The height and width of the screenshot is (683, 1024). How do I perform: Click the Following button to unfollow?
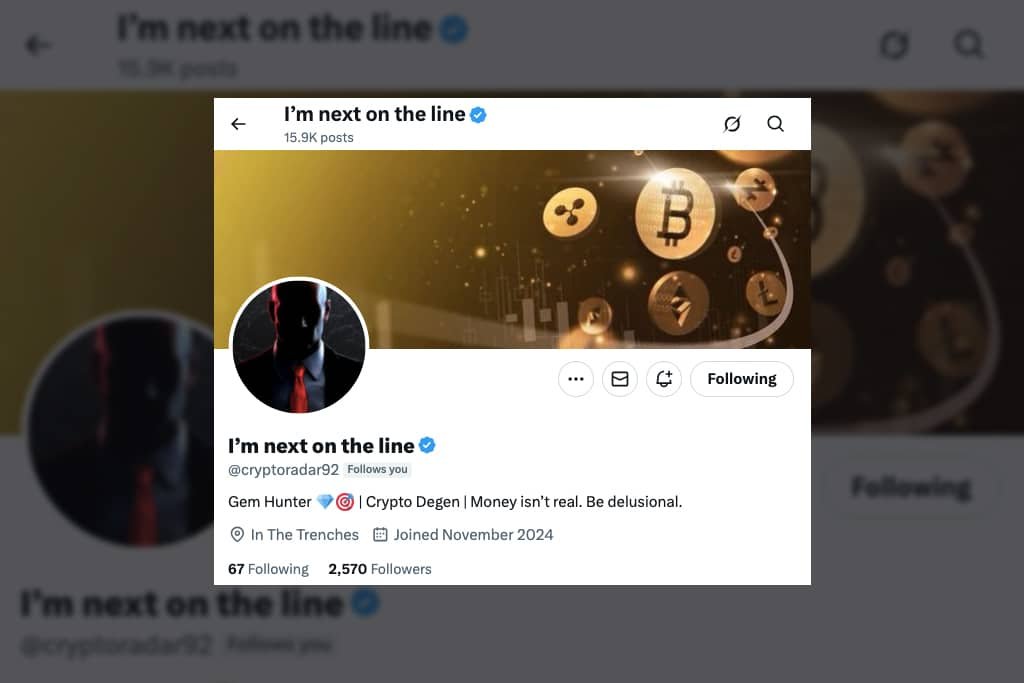click(741, 379)
